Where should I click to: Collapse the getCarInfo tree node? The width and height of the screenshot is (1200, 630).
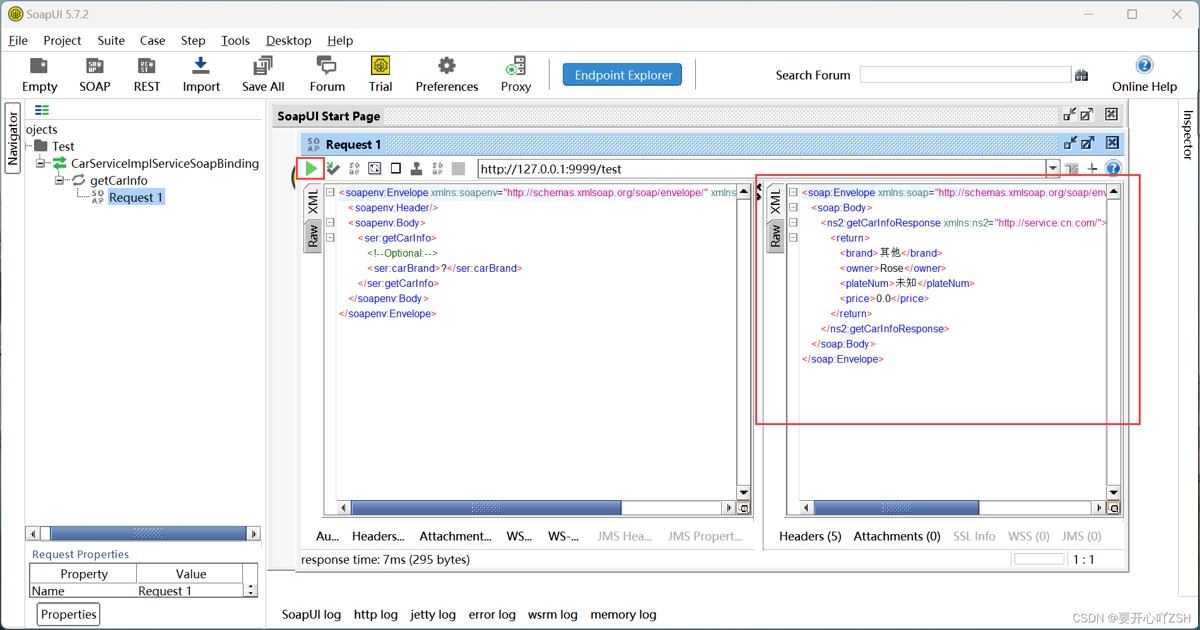coord(60,181)
